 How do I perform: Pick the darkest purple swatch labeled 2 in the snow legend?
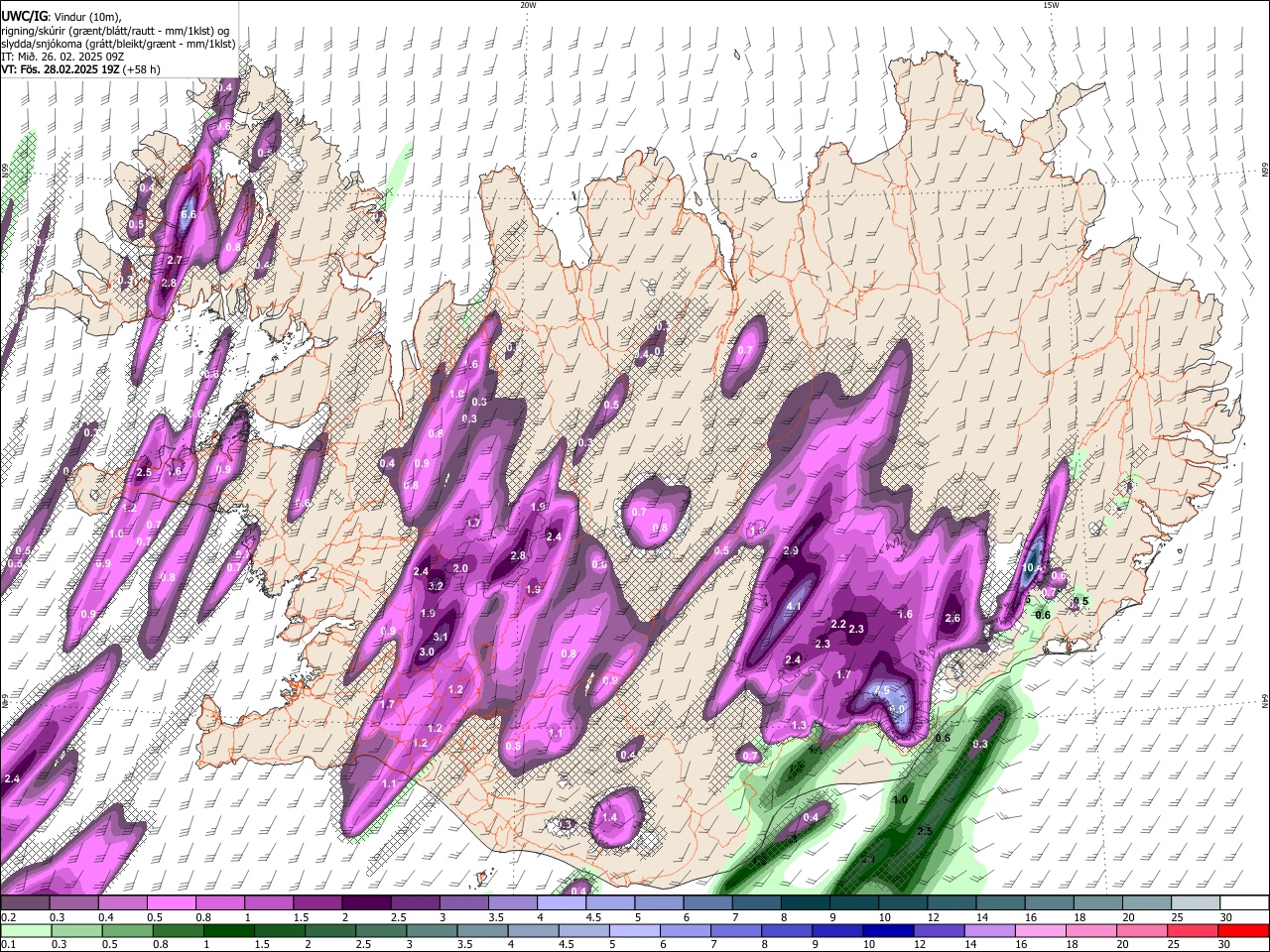[365, 903]
